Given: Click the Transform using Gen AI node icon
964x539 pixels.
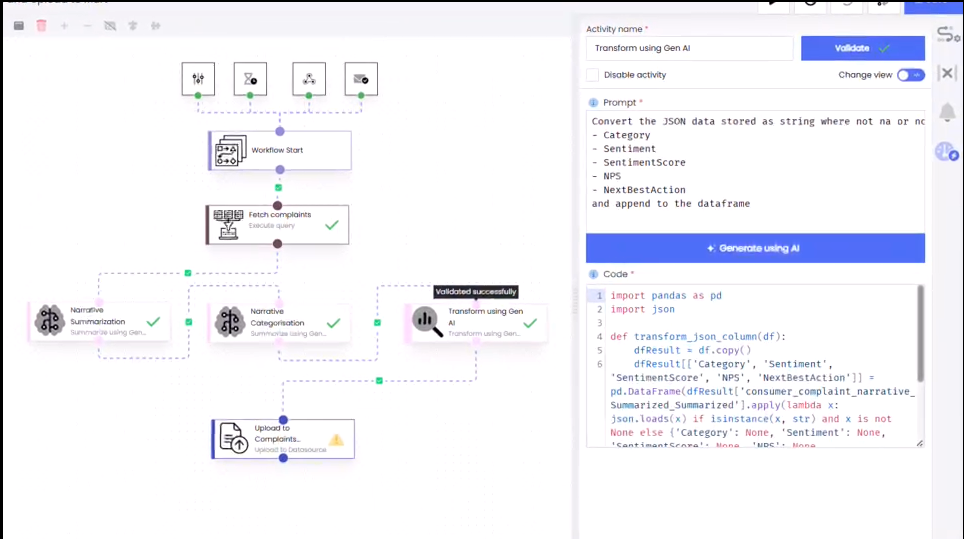Looking at the screenshot, I should pos(427,319).
